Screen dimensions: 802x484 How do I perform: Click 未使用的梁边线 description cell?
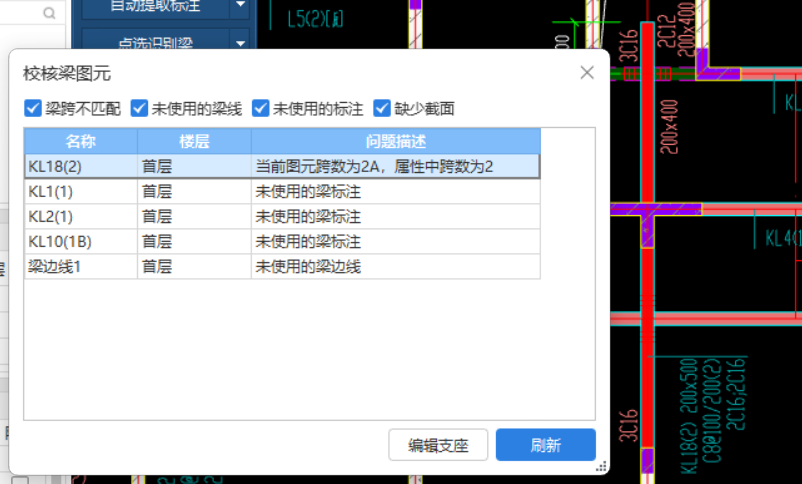click(396, 267)
